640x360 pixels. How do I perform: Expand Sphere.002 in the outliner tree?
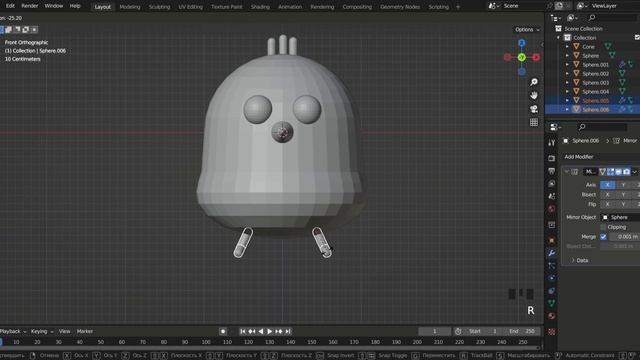567,73
